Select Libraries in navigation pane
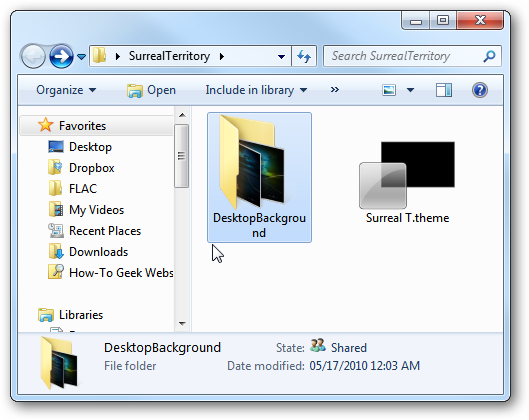 tap(81, 315)
